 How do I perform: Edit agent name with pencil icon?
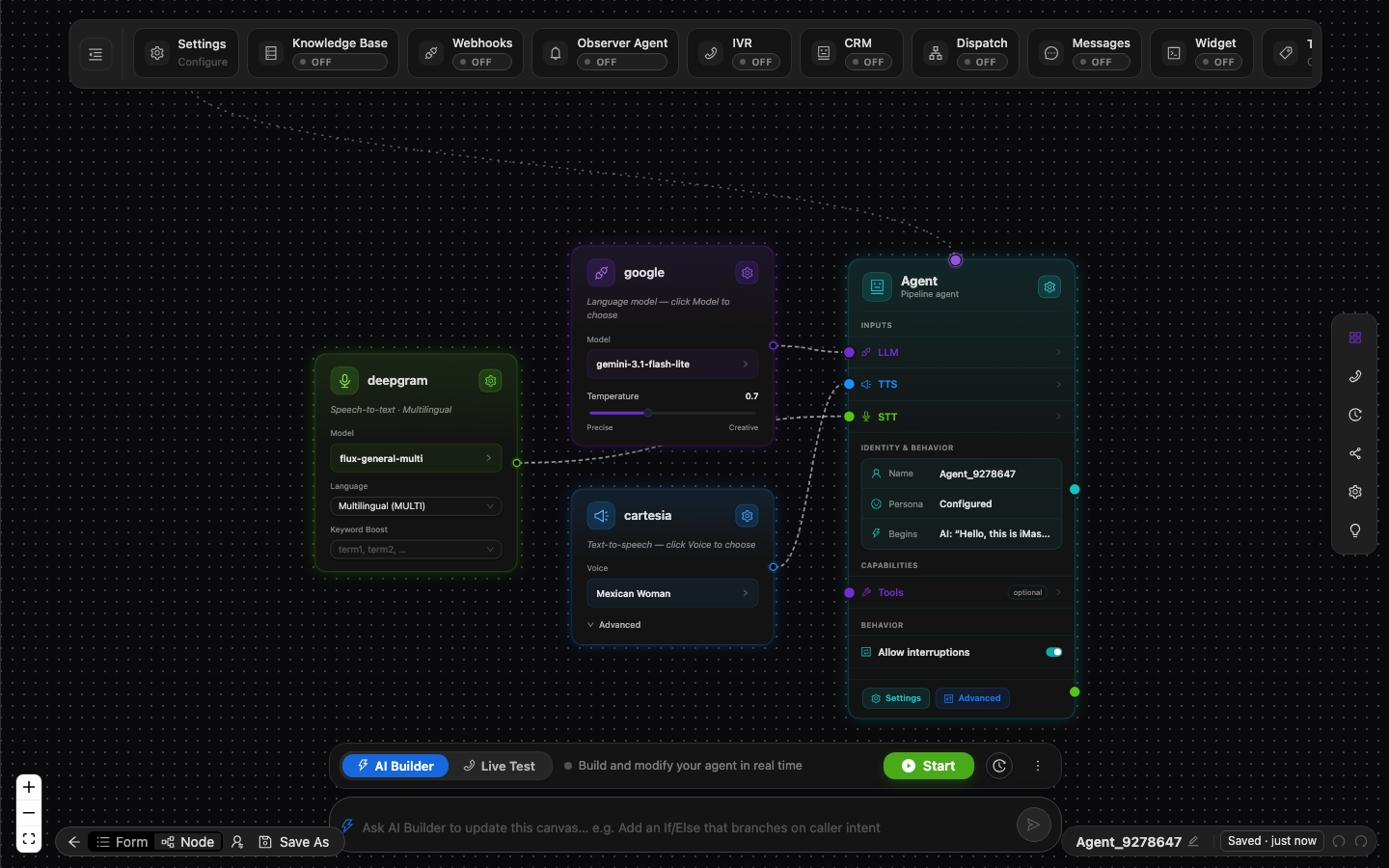[x=1193, y=841]
